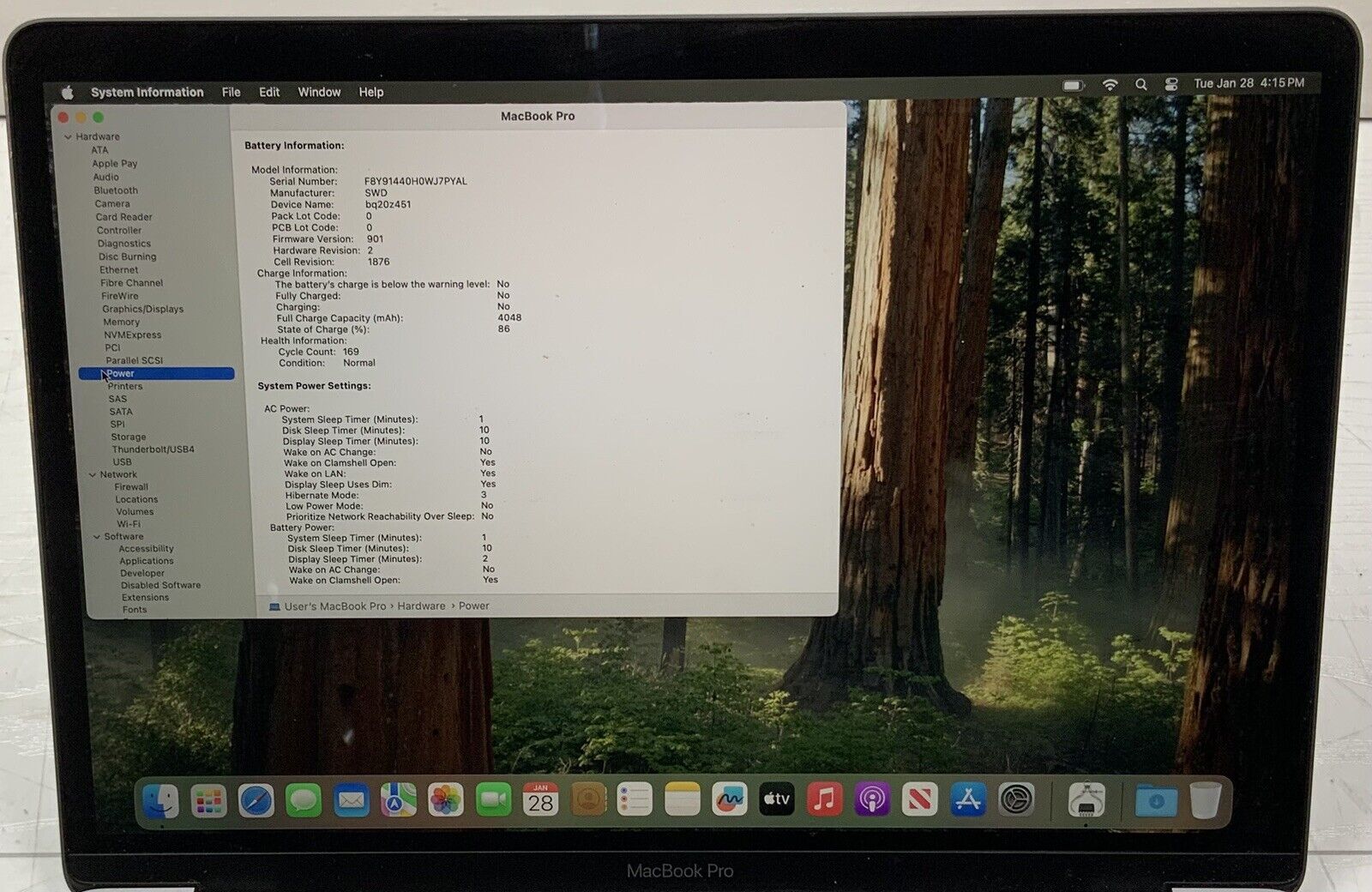Screen dimensions: 1372x892
Task: Select Storage in the sidebar
Action: coord(129,437)
